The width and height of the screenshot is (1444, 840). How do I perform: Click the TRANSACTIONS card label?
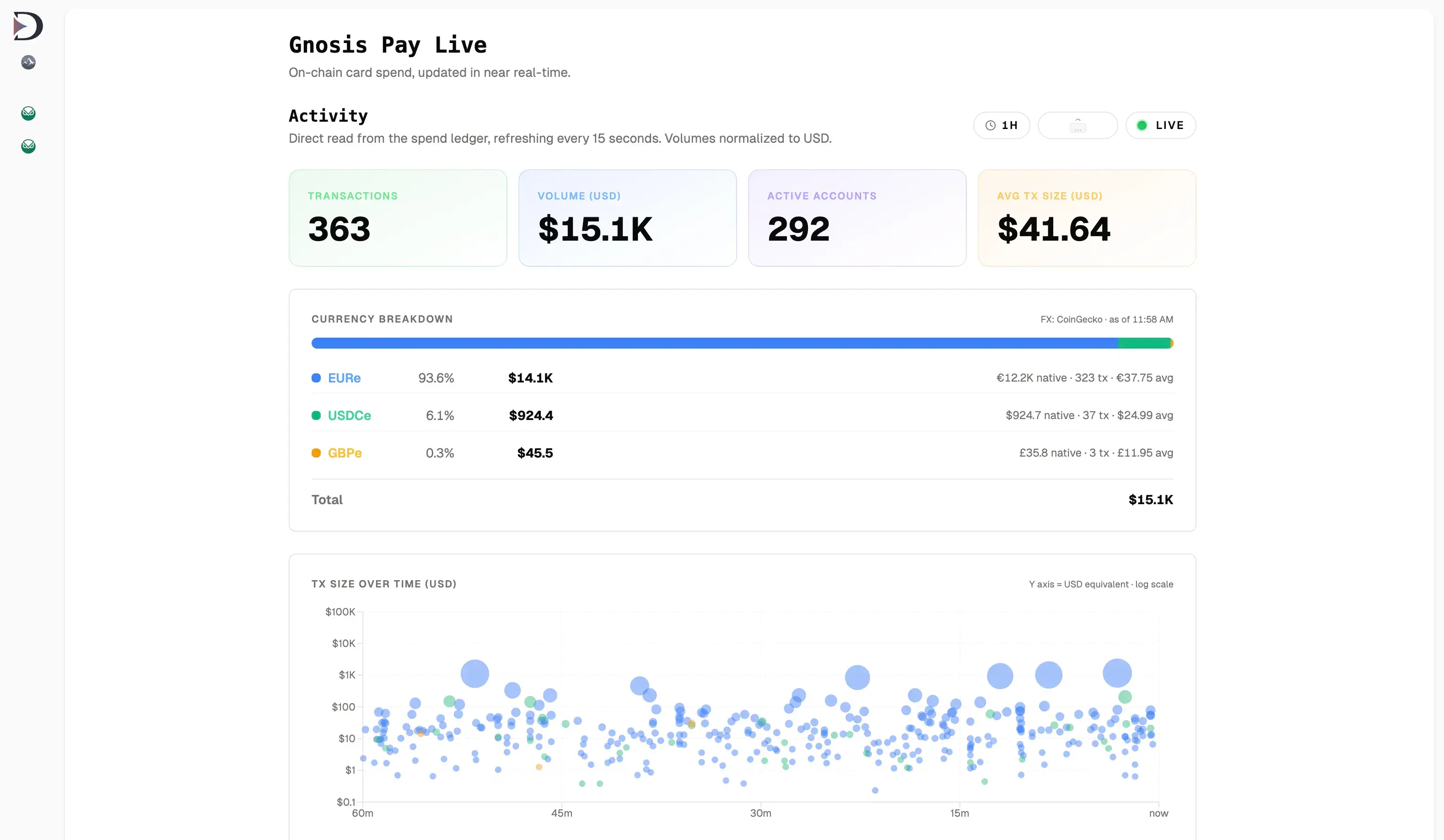(x=353, y=196)
